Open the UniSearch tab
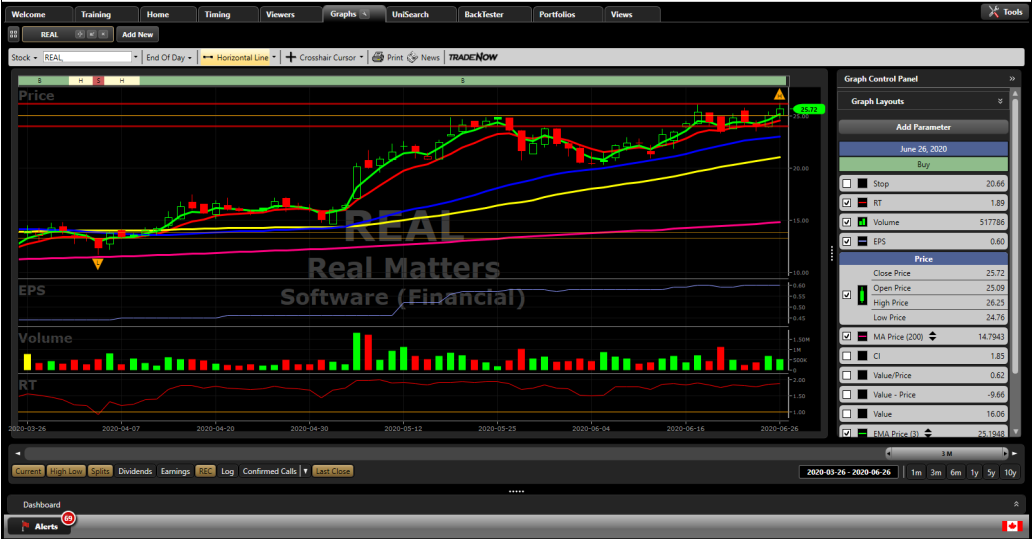The width and height of the screenshot is (1032, 539). (x=421, y=14)
